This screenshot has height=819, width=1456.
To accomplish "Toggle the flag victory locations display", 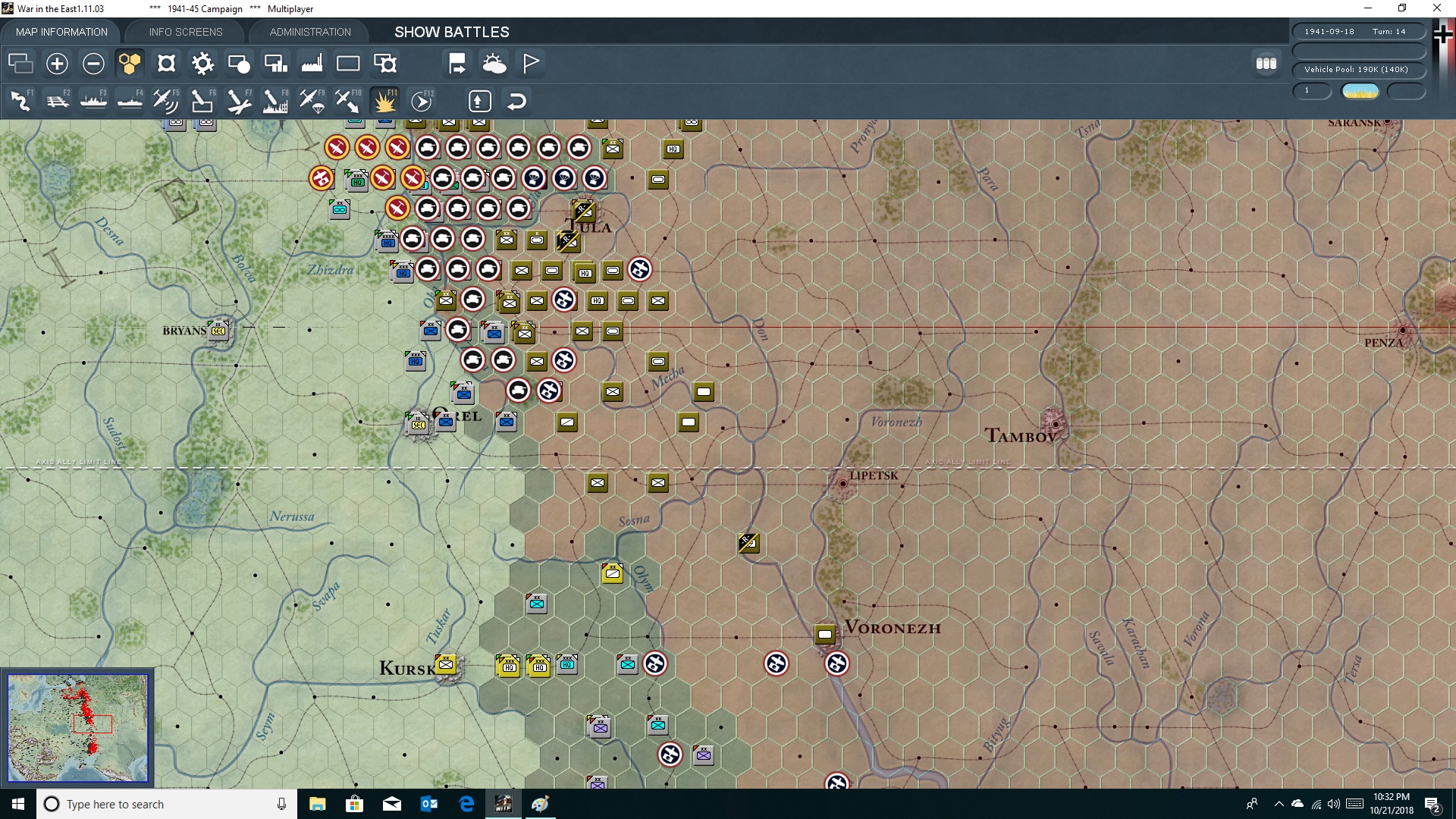I will (531, 64).
